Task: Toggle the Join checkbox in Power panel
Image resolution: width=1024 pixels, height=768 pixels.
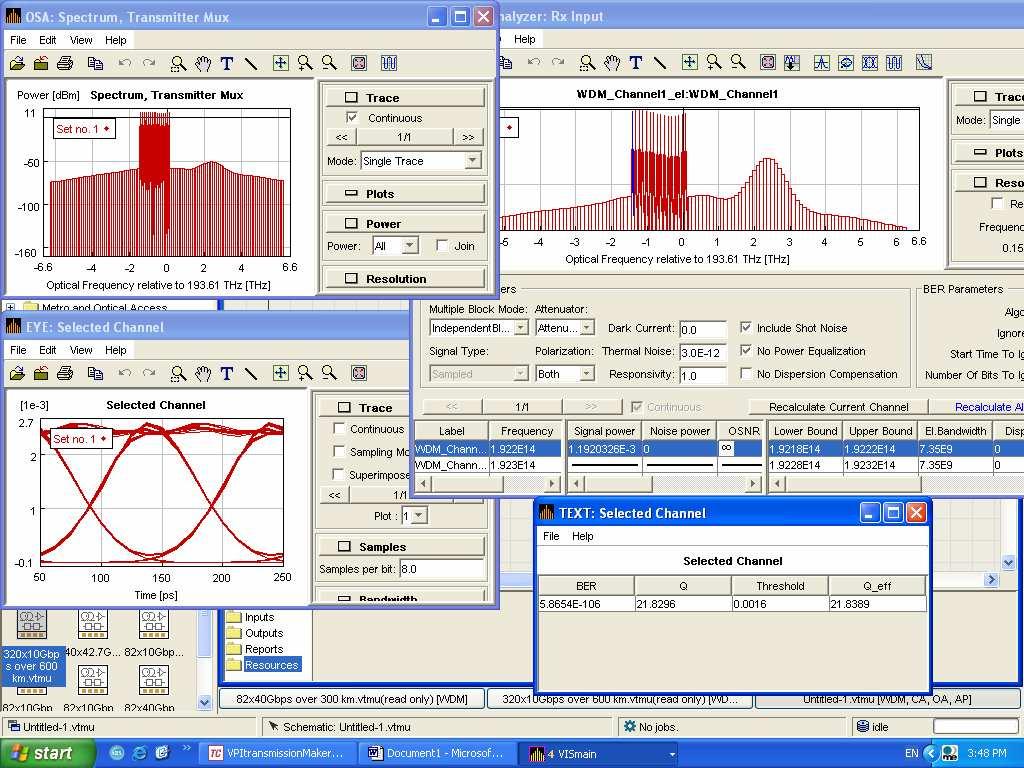Action: 442,246
